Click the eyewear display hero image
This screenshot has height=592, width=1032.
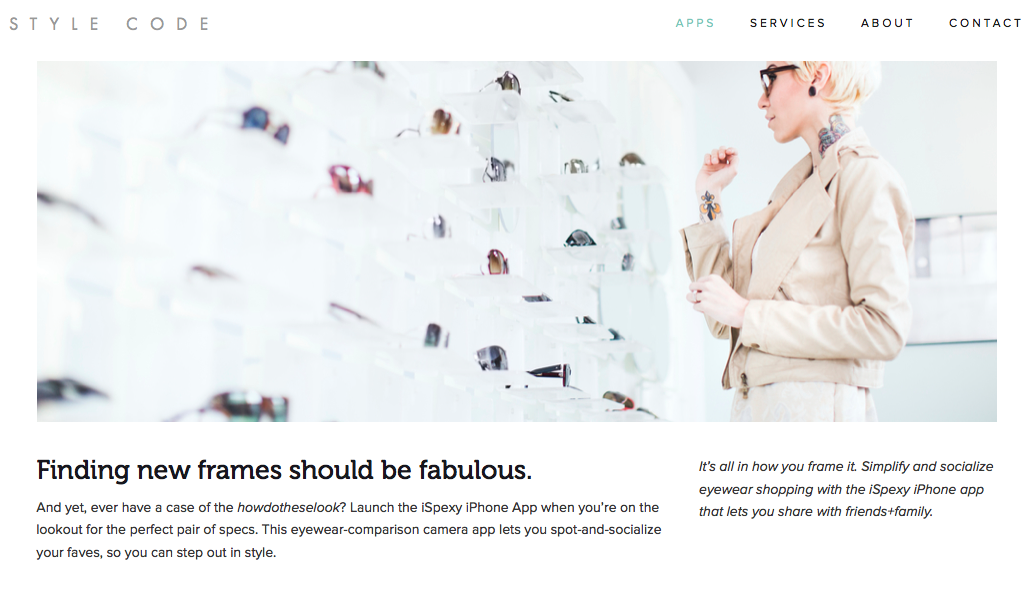click(x=517, y=241)
